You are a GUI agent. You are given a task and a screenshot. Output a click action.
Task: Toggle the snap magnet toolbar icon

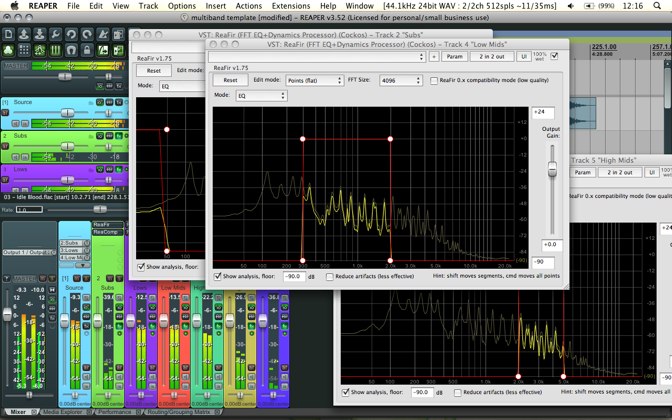71,50
